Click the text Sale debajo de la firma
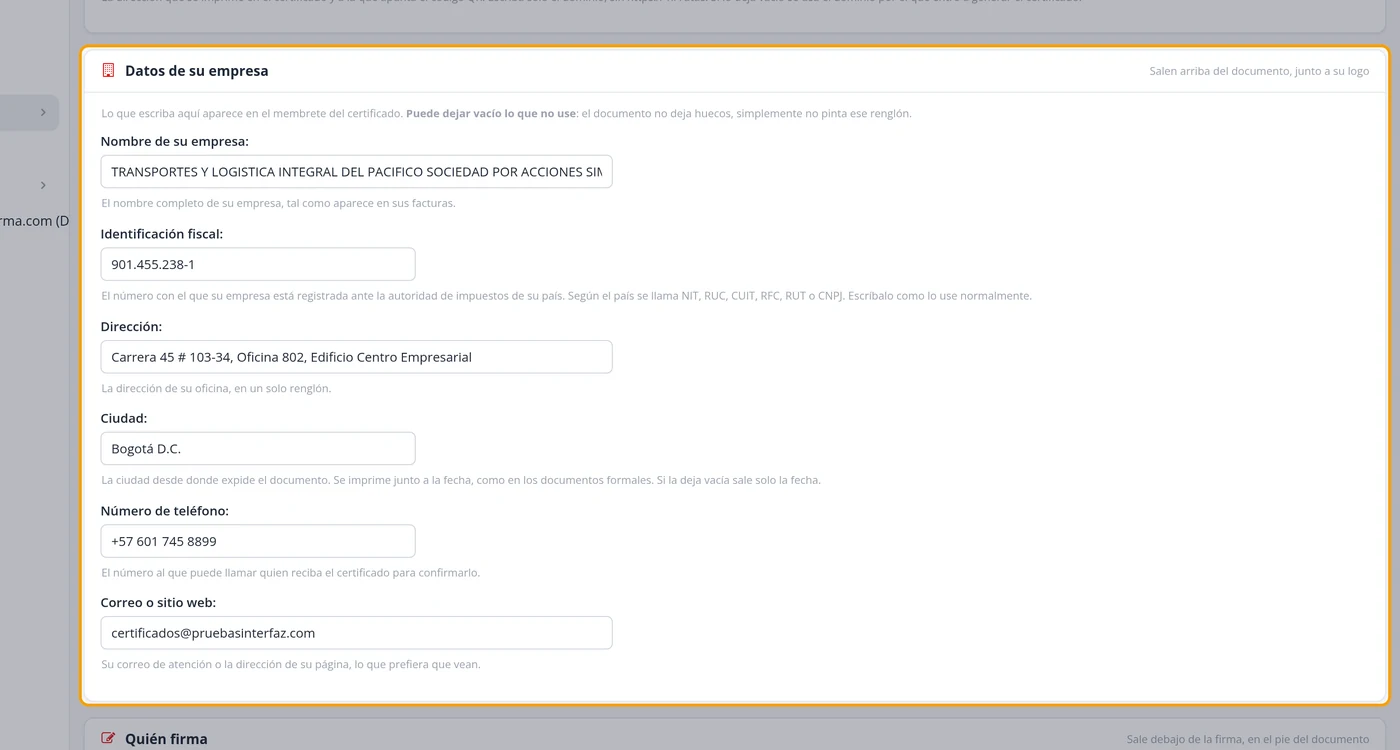1400x750 pixels. tap(1247, 740)
